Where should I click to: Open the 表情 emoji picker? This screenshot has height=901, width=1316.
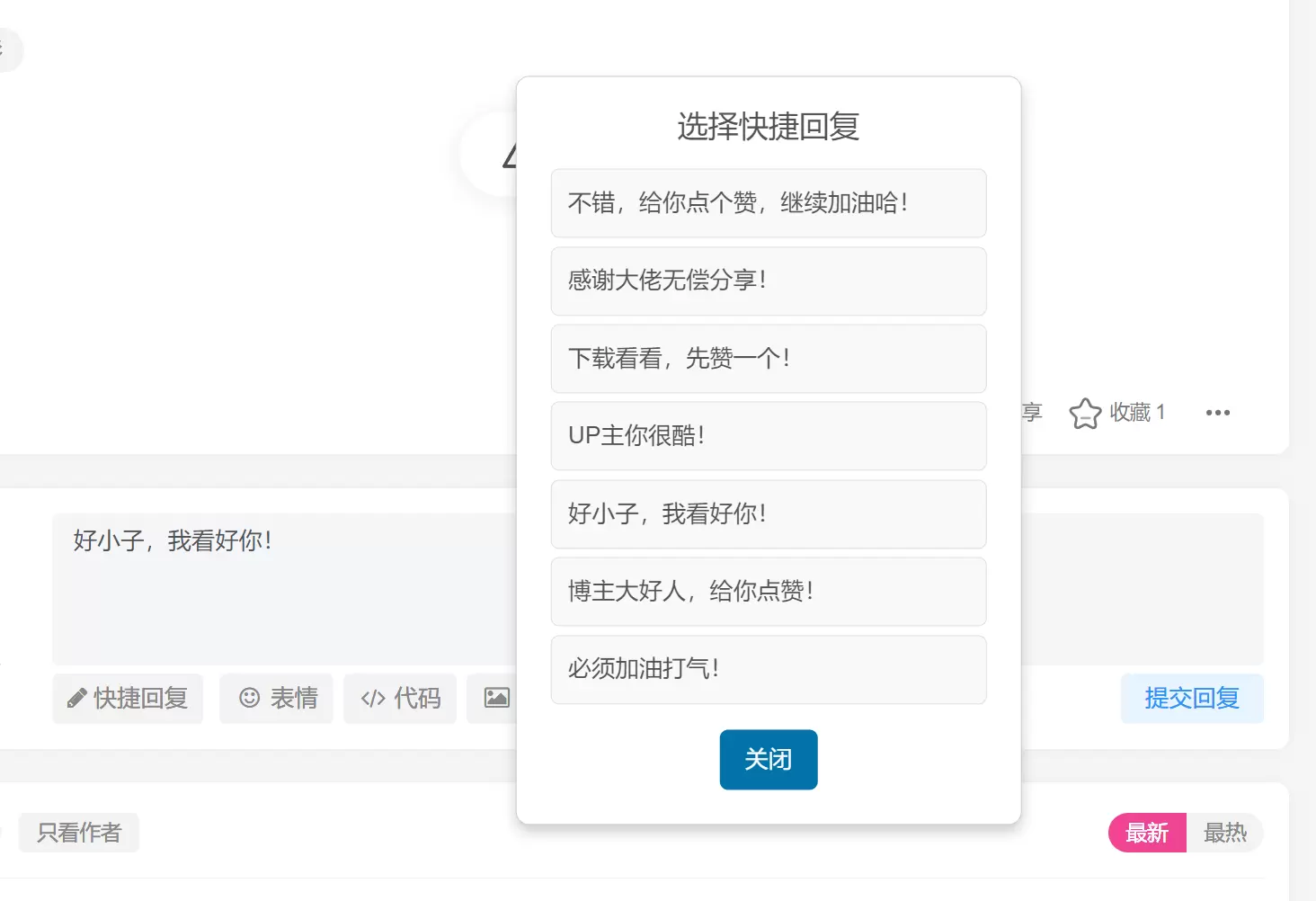tap(277, 699)
